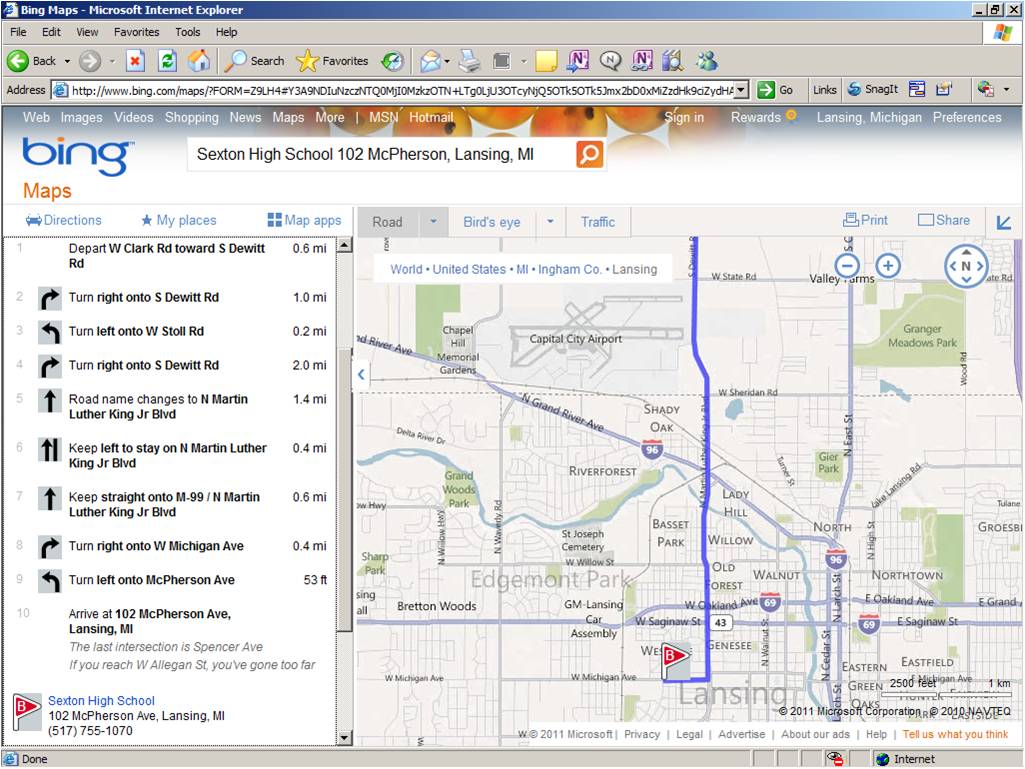Open Bing Rewards link

coord(756,118)
